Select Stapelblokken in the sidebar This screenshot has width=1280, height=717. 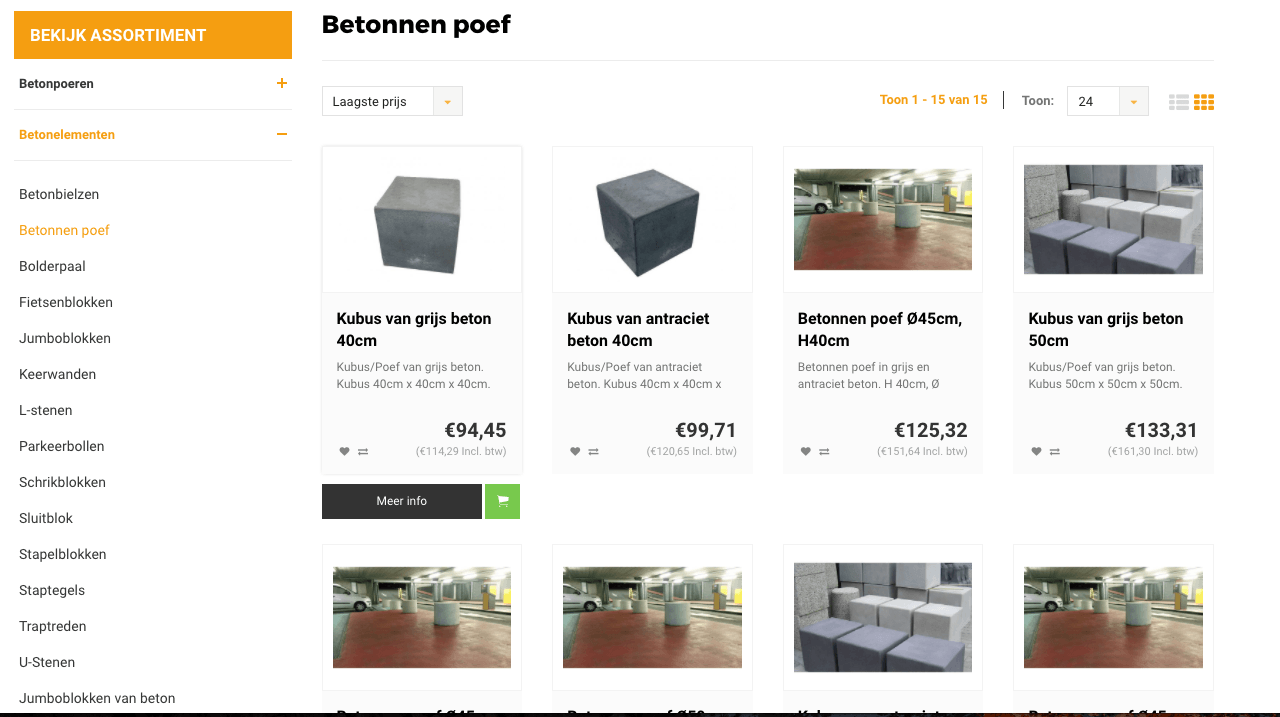[63, 554]
